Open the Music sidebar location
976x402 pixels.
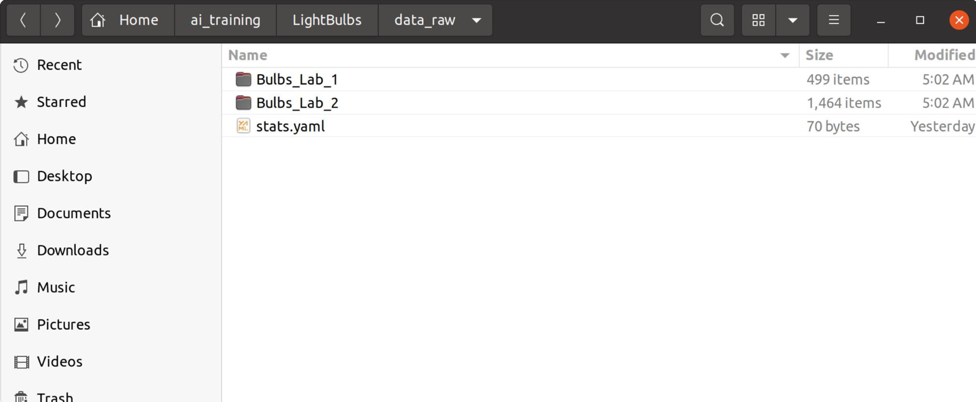click(x=55, y=287)
